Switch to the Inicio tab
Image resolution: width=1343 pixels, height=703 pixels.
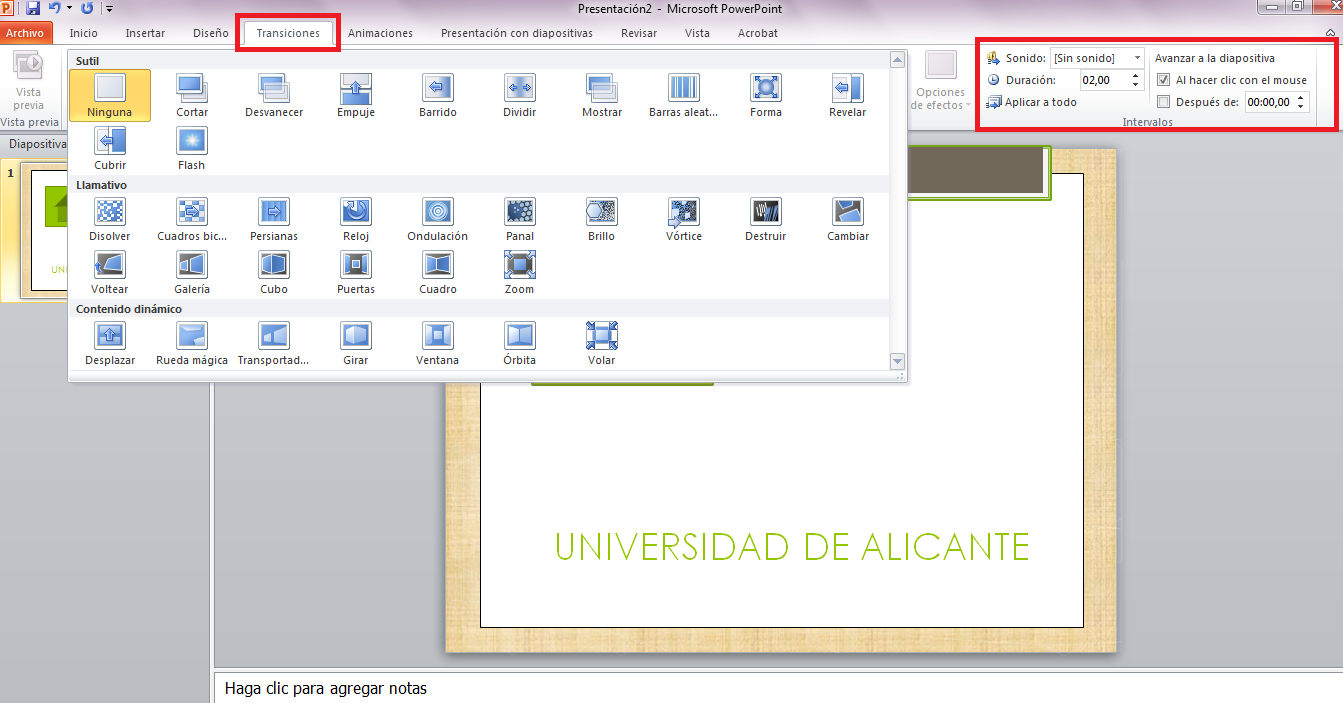click(84, 33)
